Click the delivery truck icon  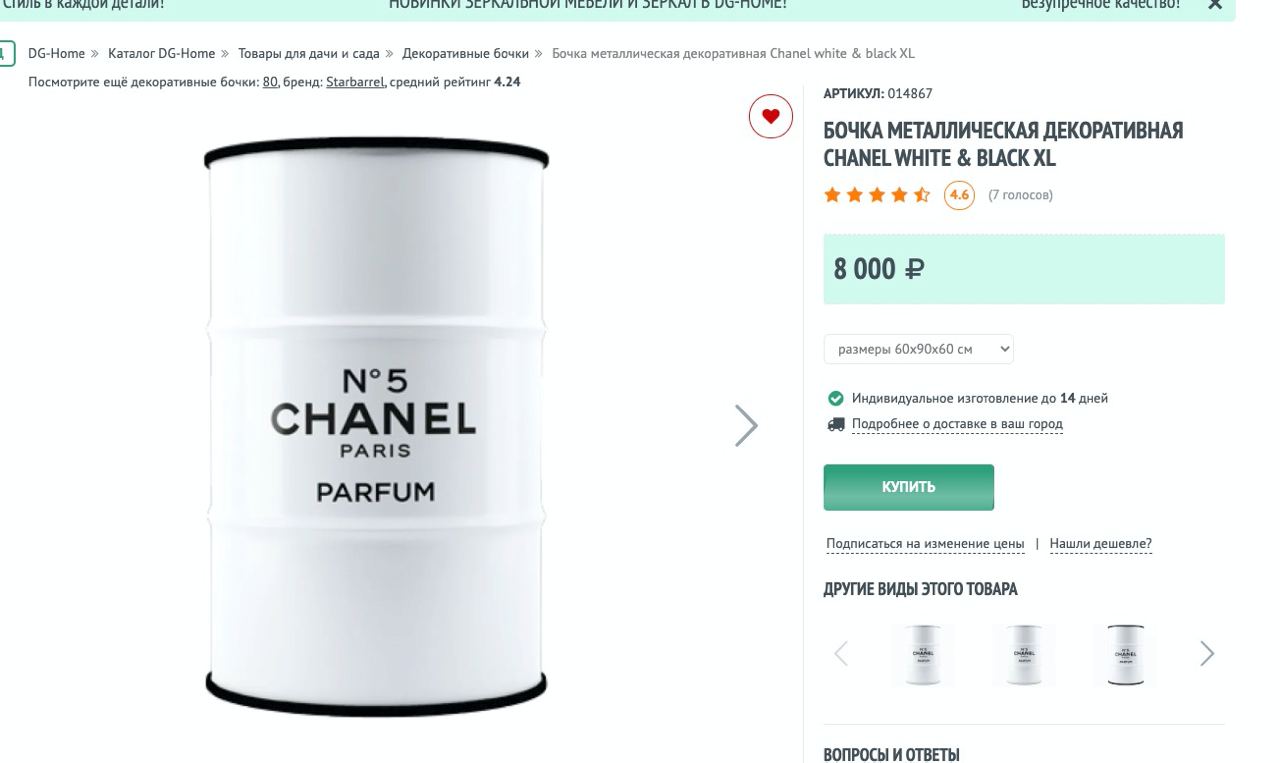(836, 424)
